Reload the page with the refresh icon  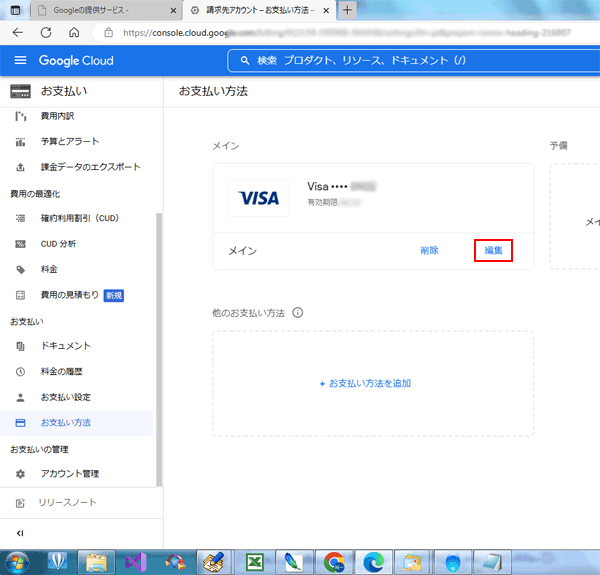click(46, 33)
